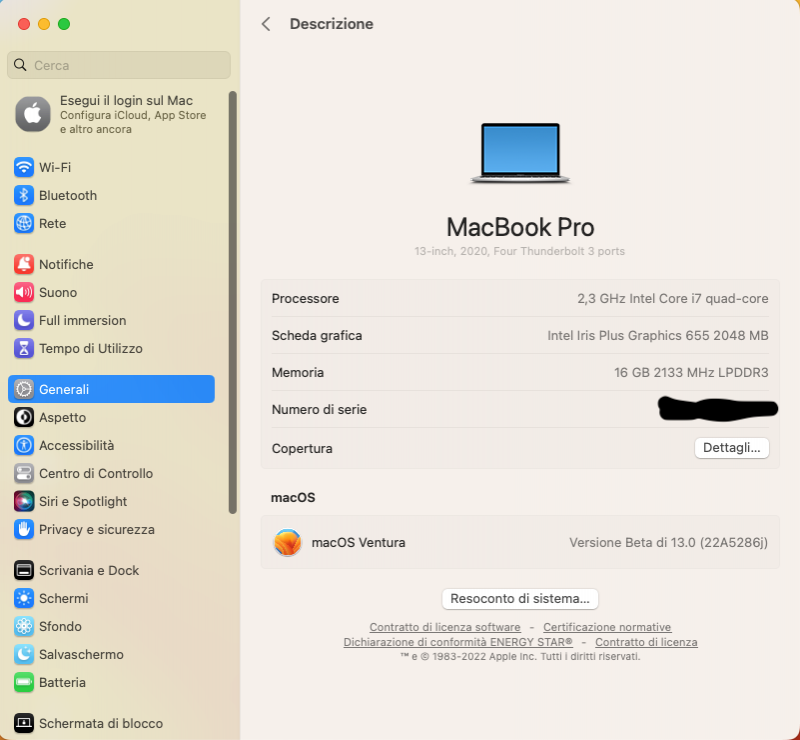Screen dimensions: 800x740
Task: Click the Privacy e sicurezza hand icon
Action: (24, 529)
